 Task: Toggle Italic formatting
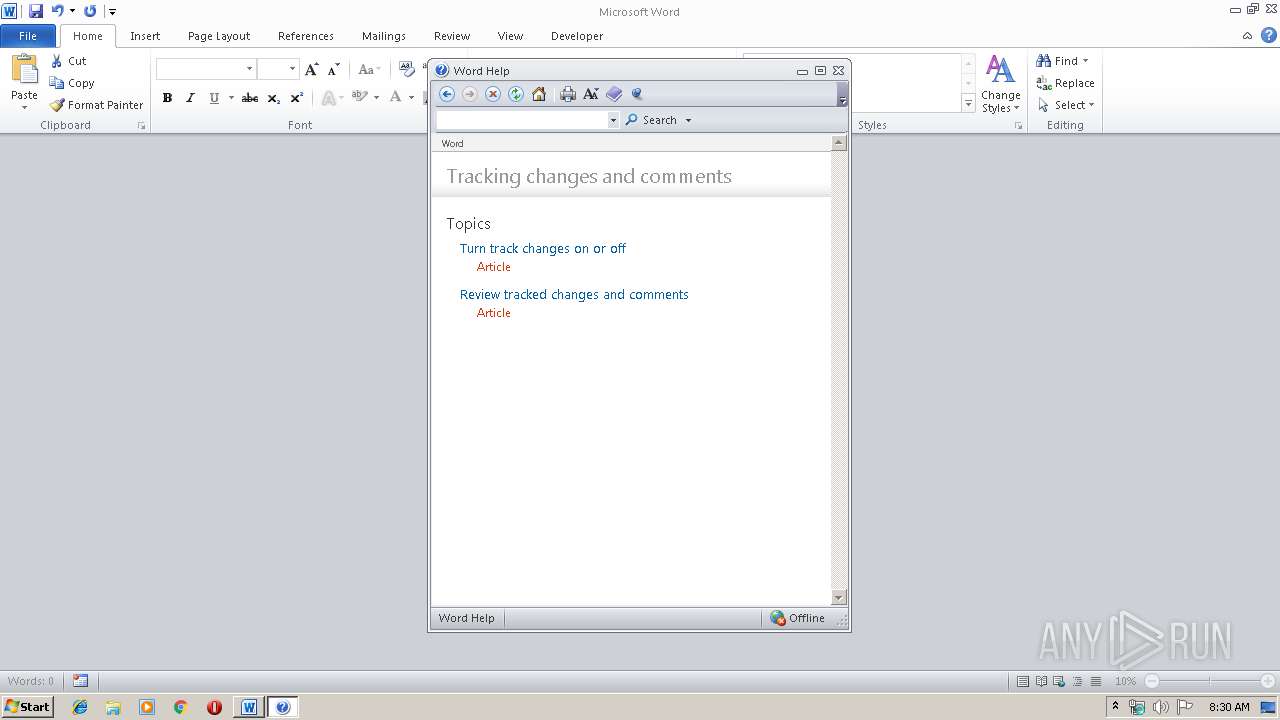click(x=190, y=98)
